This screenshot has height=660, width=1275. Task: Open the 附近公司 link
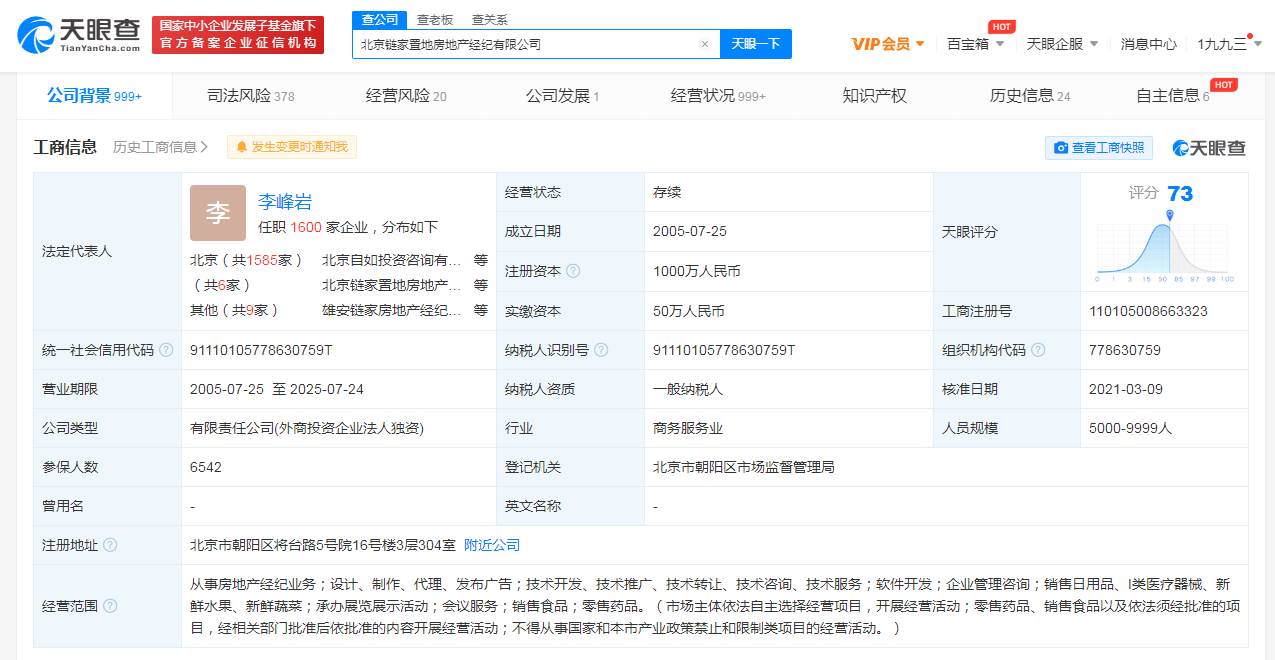[x=492, y=545]
